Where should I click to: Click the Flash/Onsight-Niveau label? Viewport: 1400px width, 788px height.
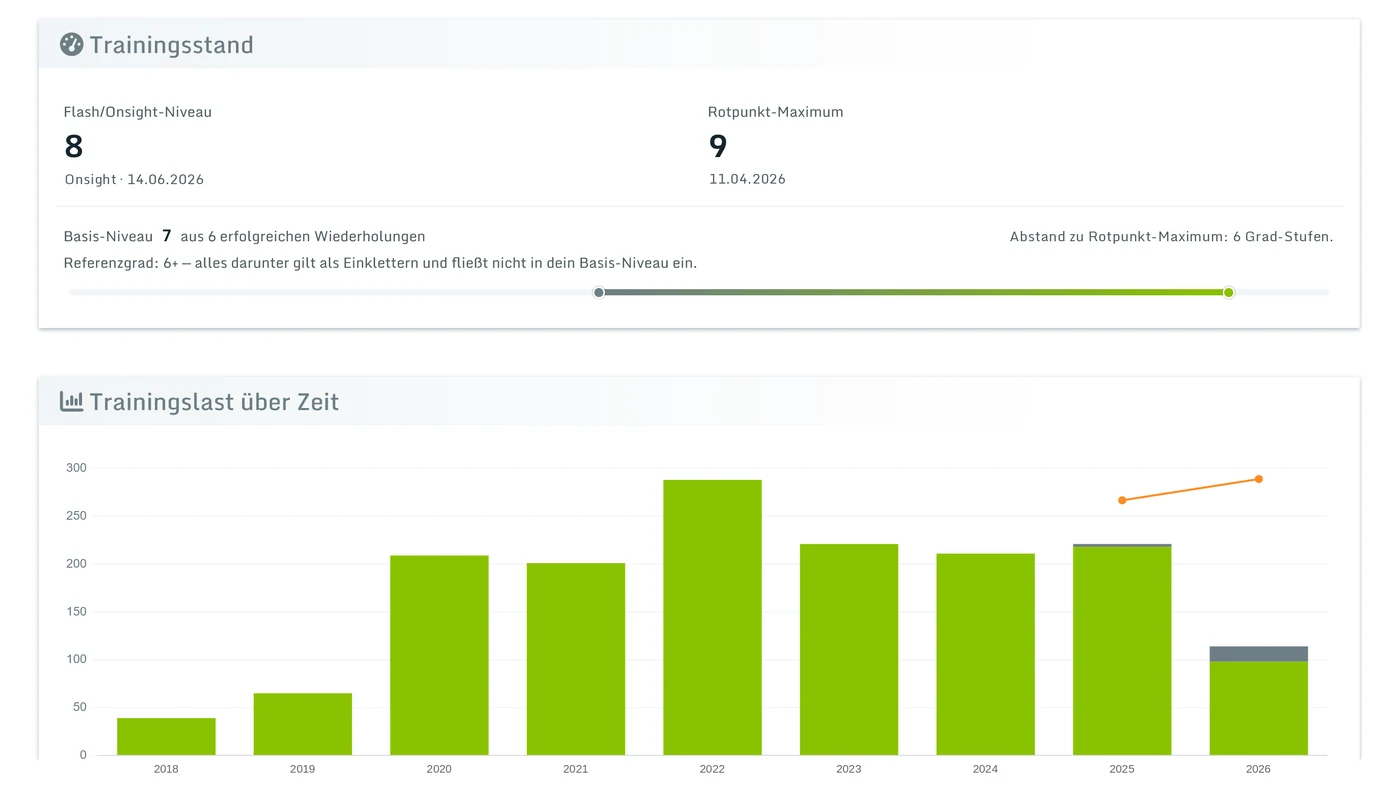pyautogui.click(x=138, y=112)
